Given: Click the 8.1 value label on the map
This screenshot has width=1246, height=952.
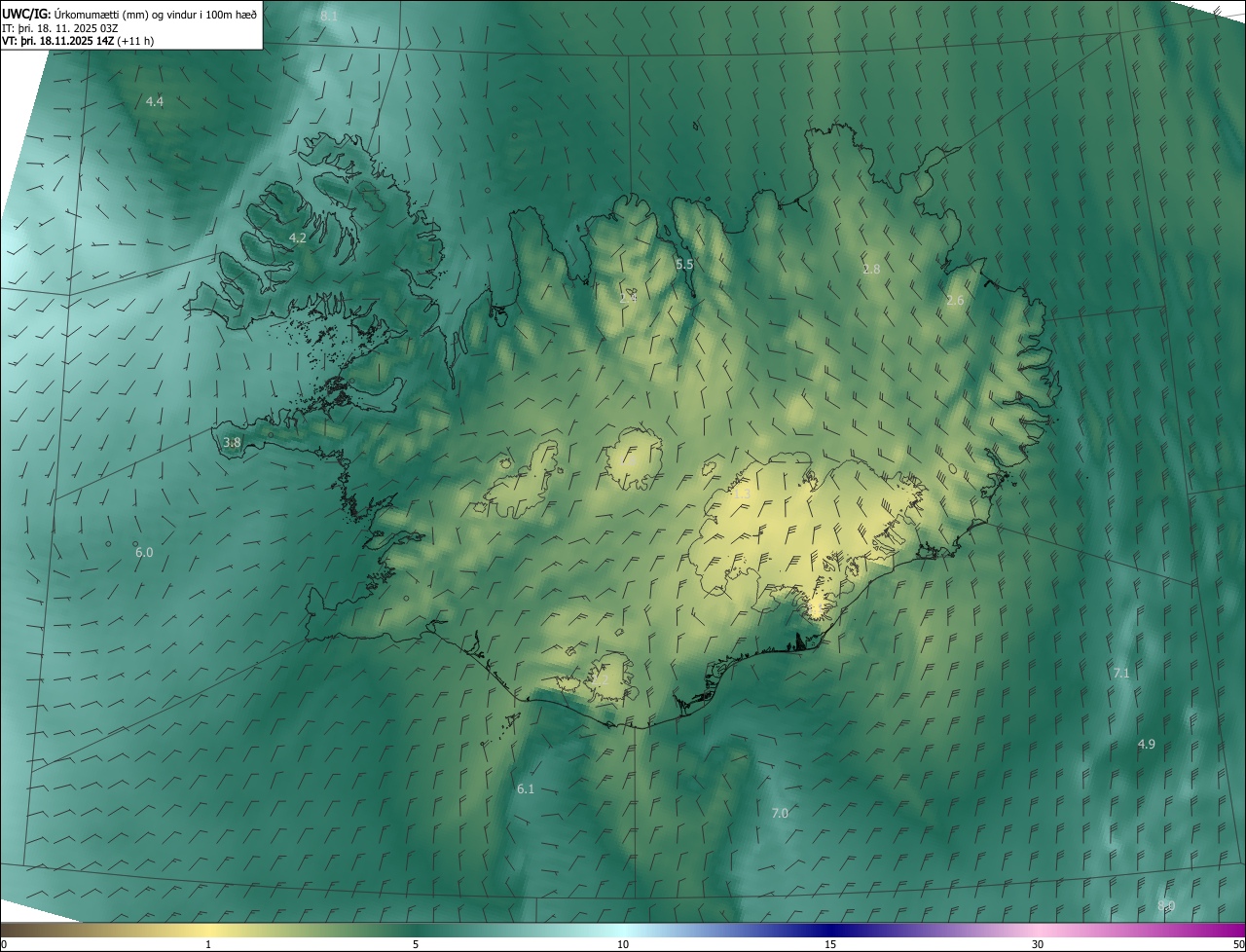Looking at the screenshot, I should coord(329,16).
